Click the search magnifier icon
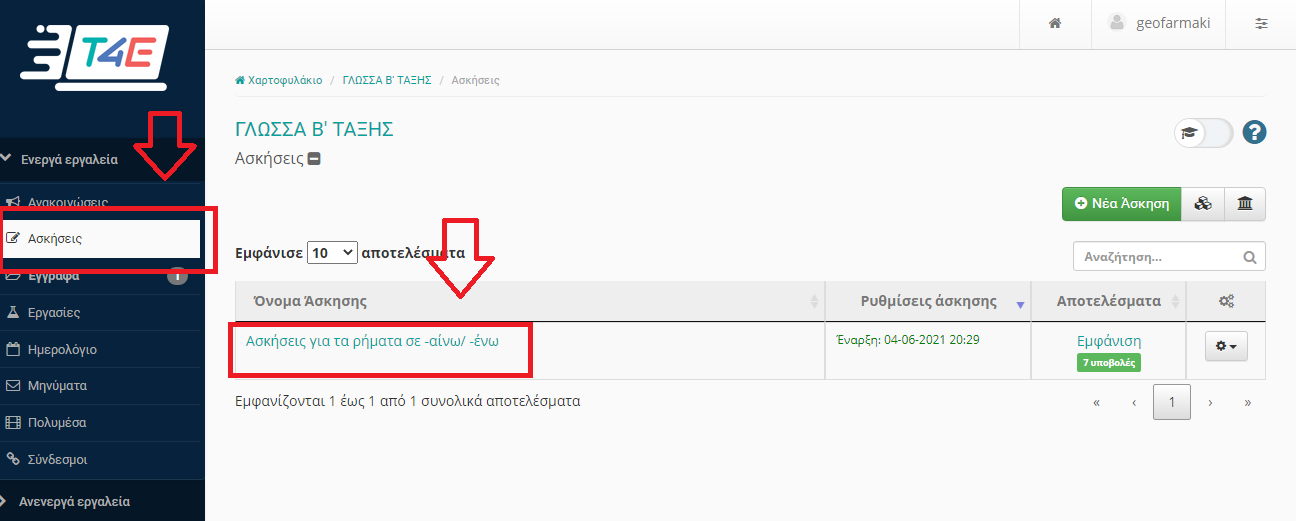Screen dimensions: 1296x521 click(x=1250, y=257)
